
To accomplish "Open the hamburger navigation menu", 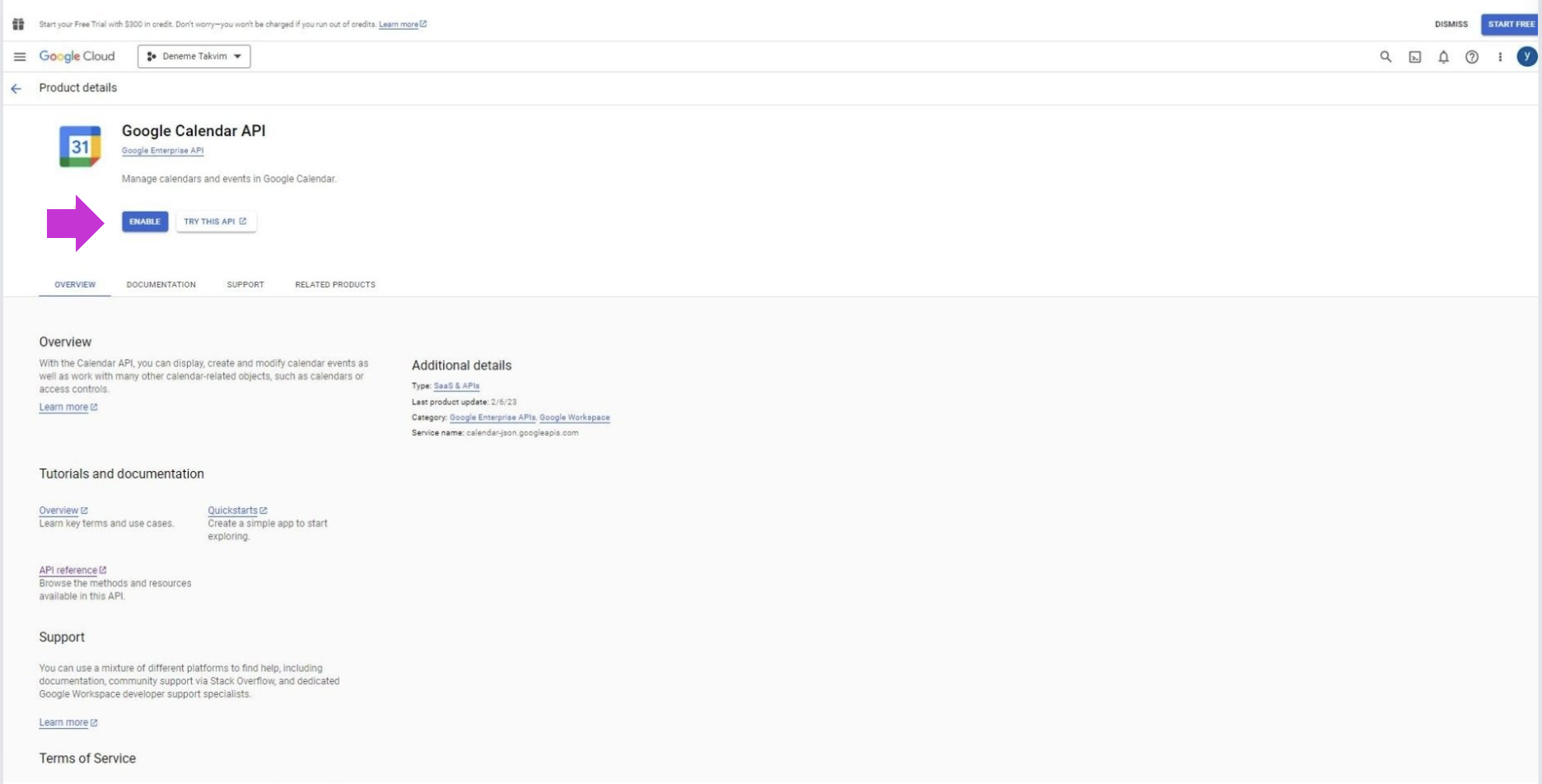I will (20, 56).
